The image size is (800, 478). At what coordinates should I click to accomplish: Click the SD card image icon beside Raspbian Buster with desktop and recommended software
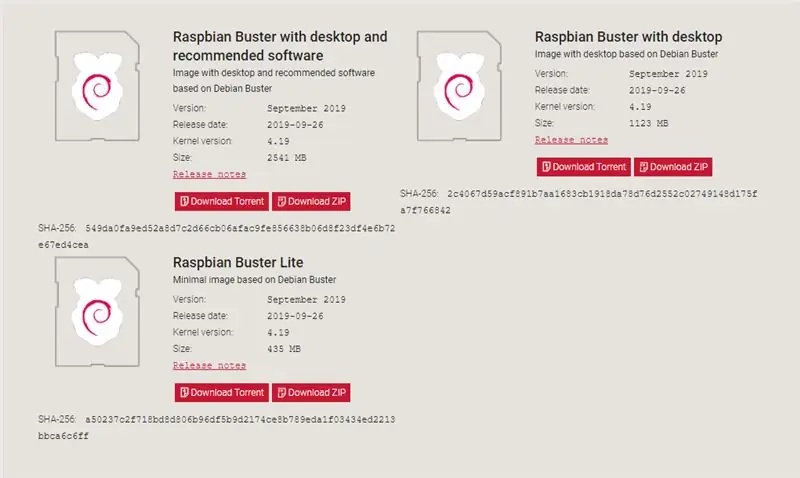(97, 86)
